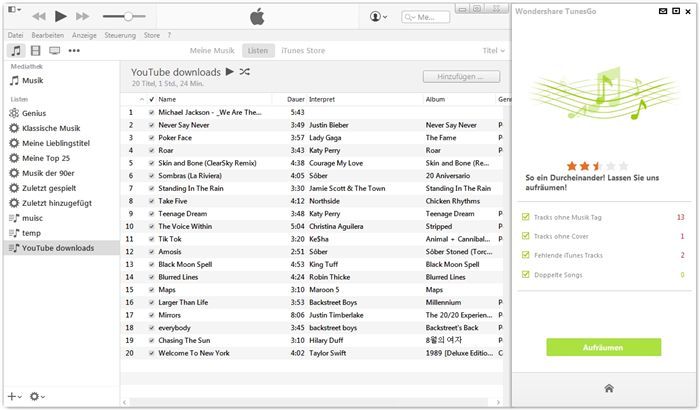The width and height of the screenshot is (700, 410).
Task: Uncheck the Roar track checkbox
Action: pos(151,151)
